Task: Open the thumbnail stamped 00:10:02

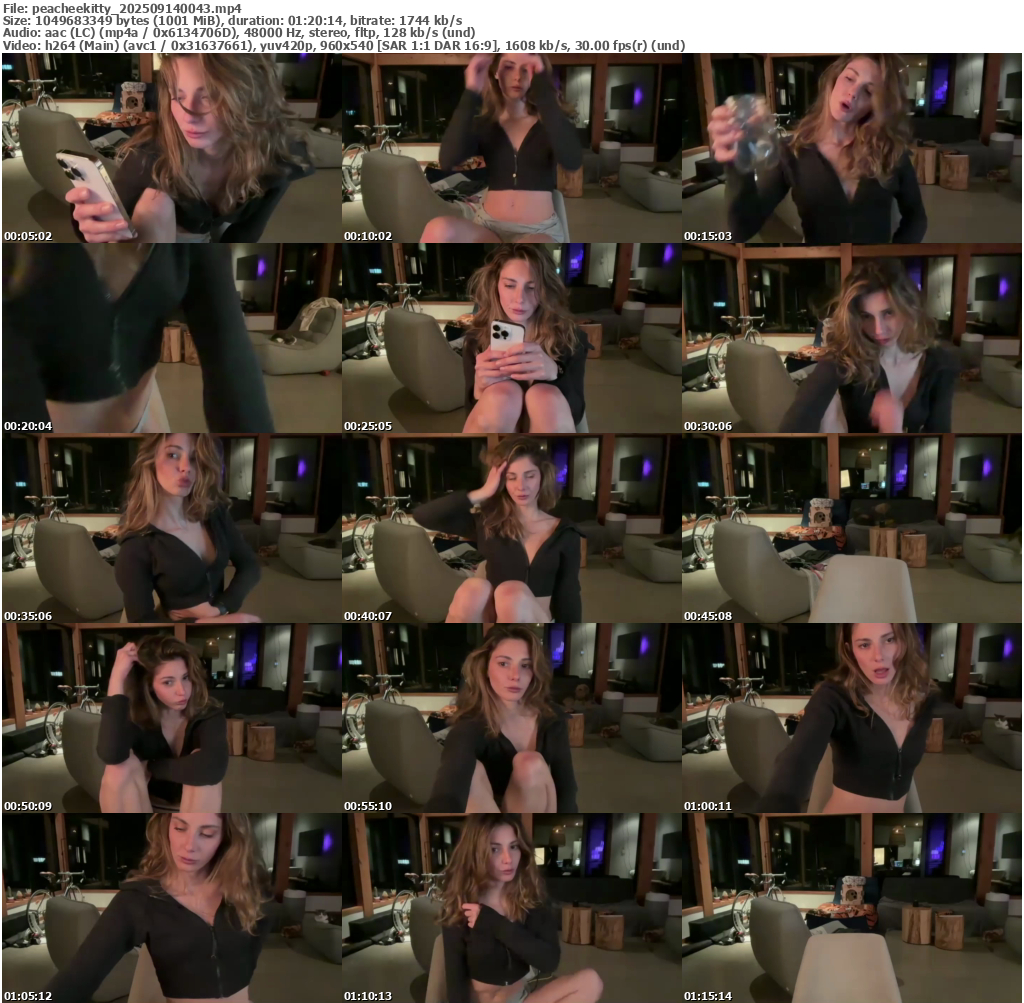Action: click(x=511, y=148)
